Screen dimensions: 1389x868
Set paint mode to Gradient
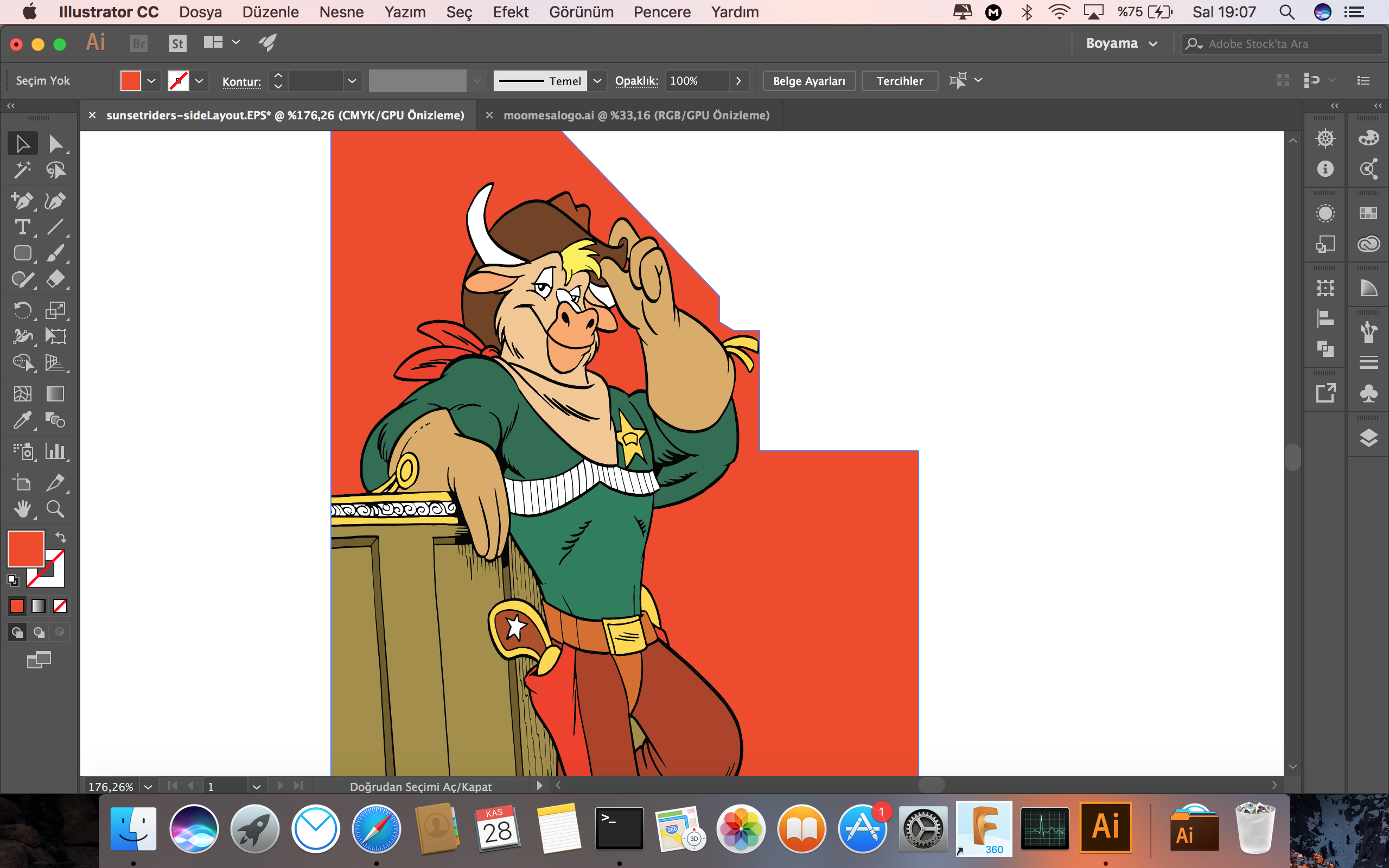(x=39, y=606)
